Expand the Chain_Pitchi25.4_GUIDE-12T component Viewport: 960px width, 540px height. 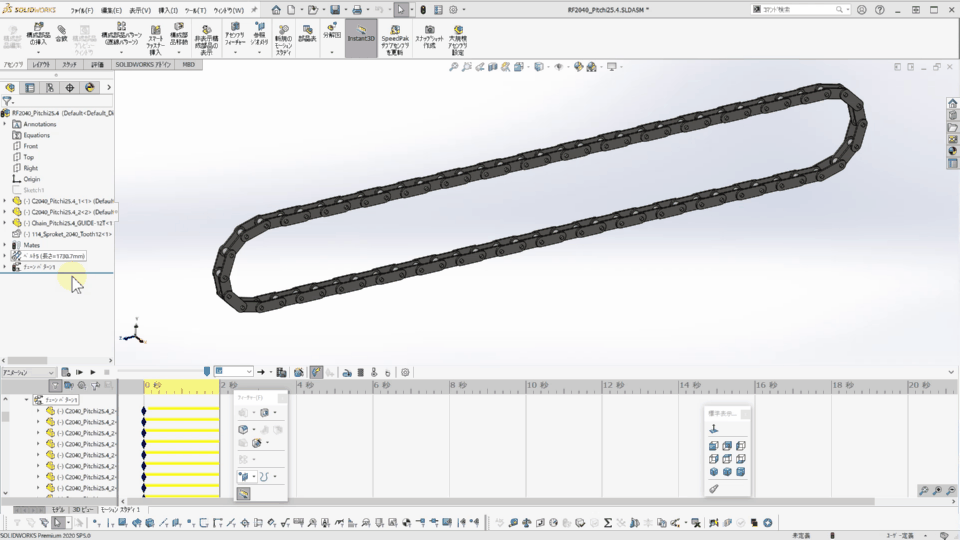click(x=5, y=223)
